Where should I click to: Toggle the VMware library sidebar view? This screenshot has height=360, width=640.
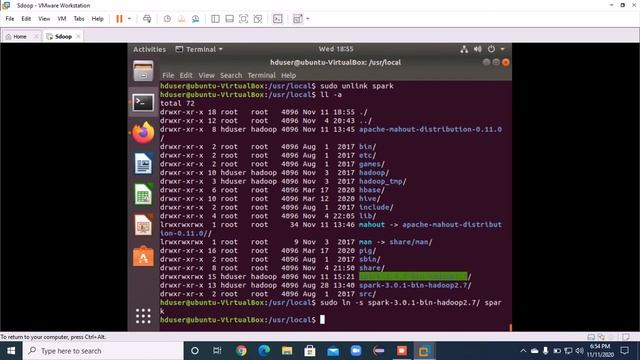216,19
